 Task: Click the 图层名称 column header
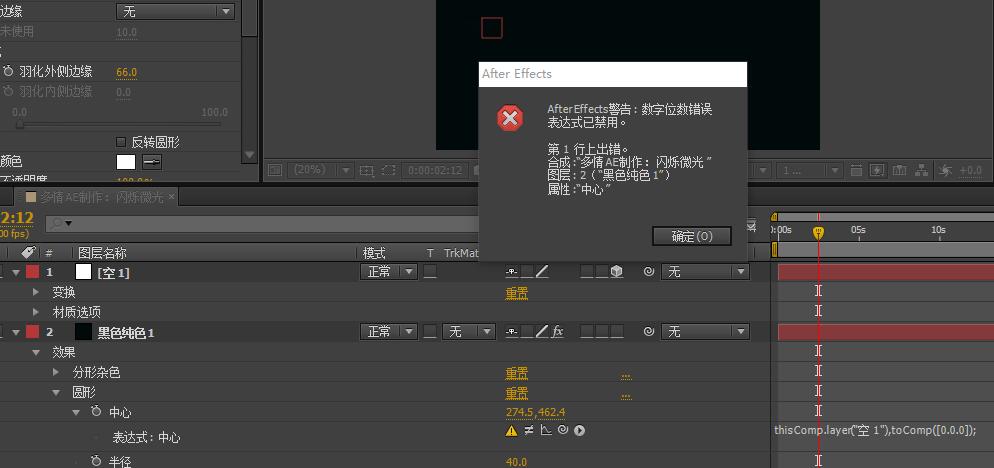102,253
